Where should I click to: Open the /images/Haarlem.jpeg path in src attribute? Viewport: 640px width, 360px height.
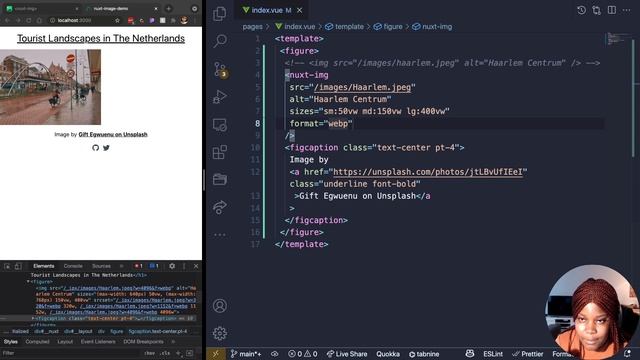coord(362,87)
